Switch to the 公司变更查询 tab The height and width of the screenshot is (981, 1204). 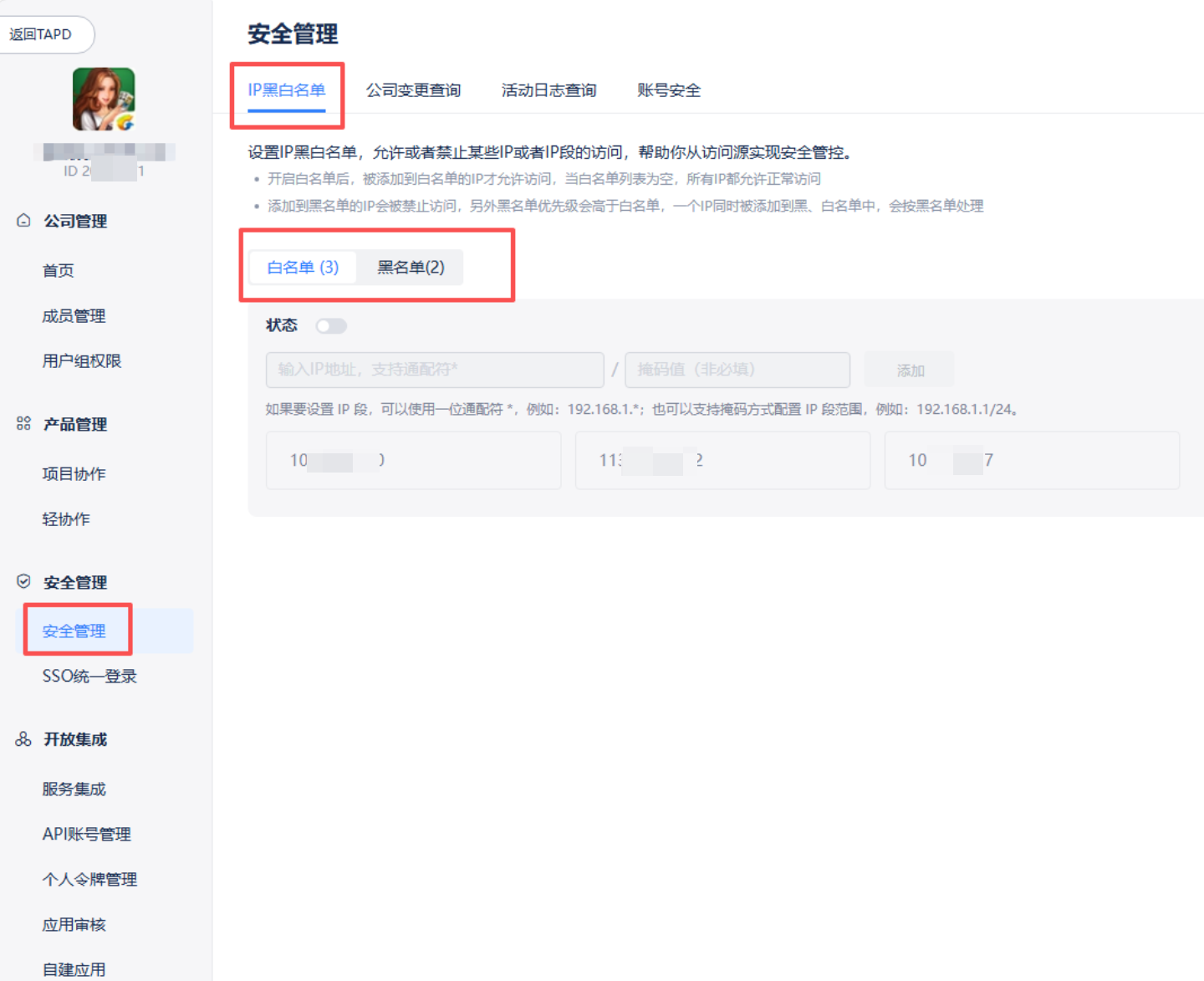[413, 90]
